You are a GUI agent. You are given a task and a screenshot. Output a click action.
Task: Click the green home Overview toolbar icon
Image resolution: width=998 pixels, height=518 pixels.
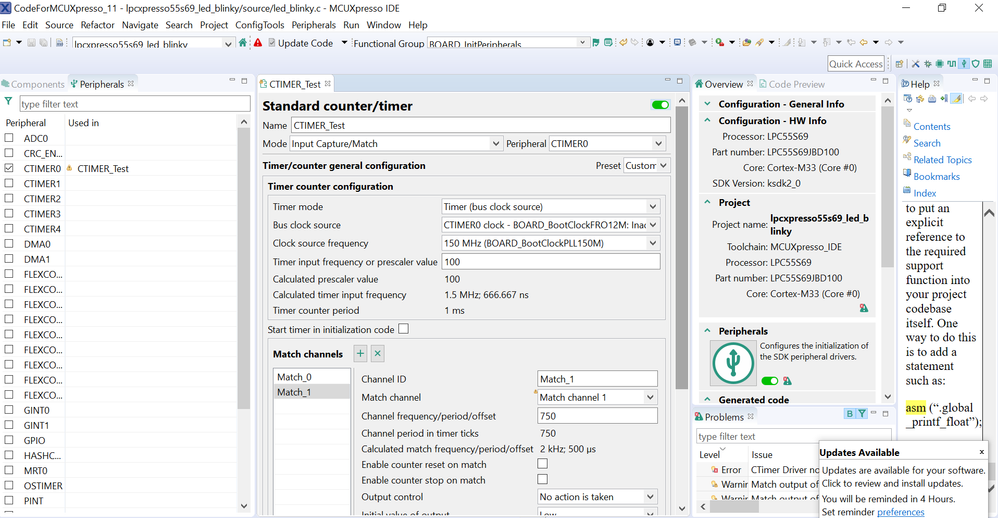pos(242,43)
